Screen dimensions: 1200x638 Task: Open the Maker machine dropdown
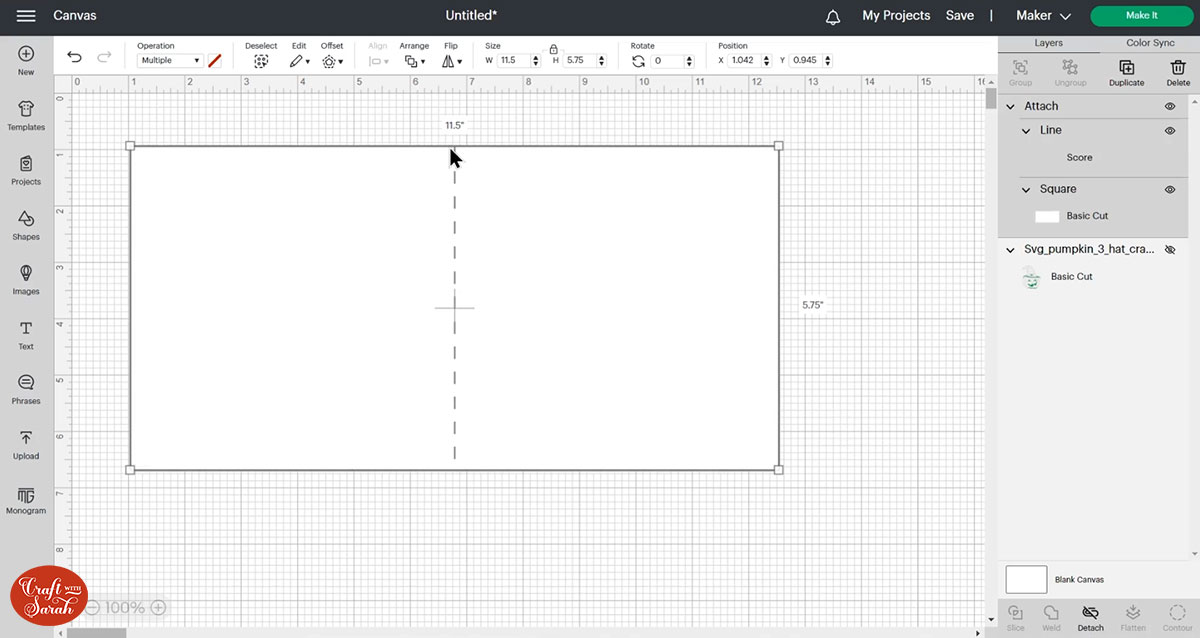(1043, 16)
